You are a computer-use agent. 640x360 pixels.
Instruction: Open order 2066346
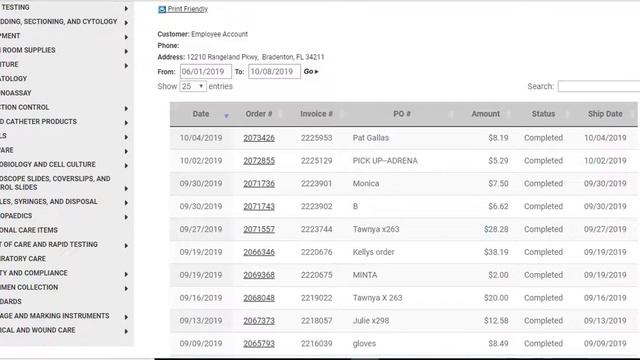coord(259,252)
